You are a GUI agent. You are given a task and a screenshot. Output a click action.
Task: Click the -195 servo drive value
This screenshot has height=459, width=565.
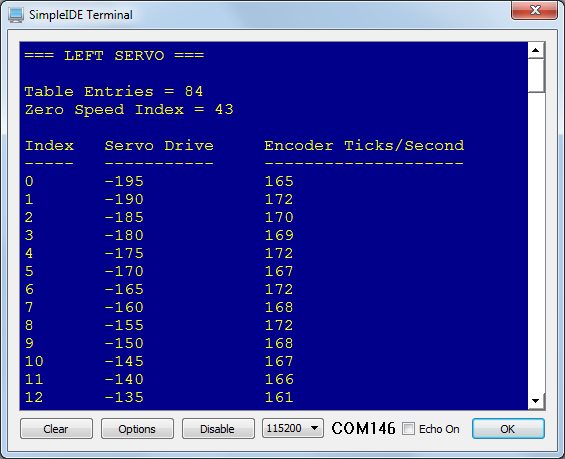point(124,181)
